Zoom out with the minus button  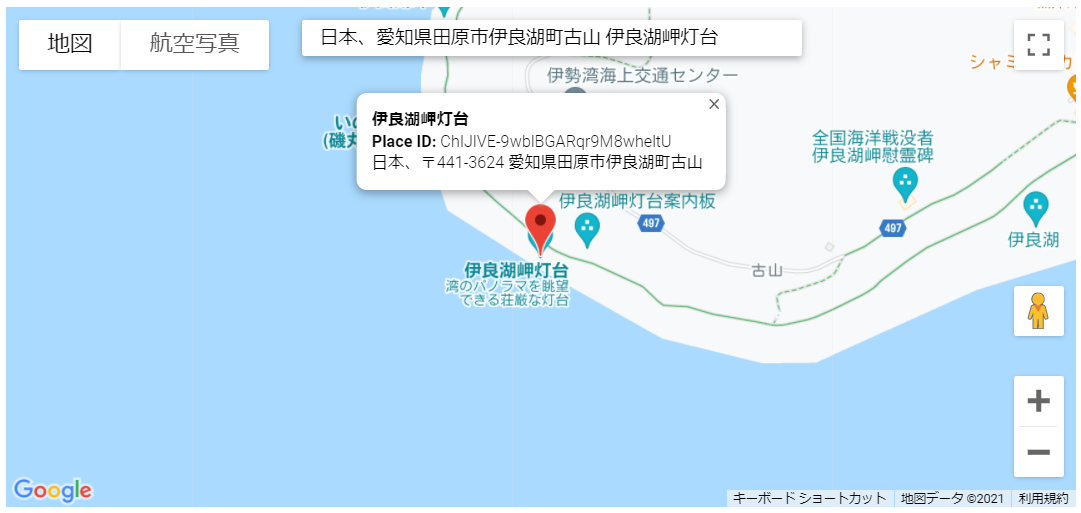pos(1038,452)
